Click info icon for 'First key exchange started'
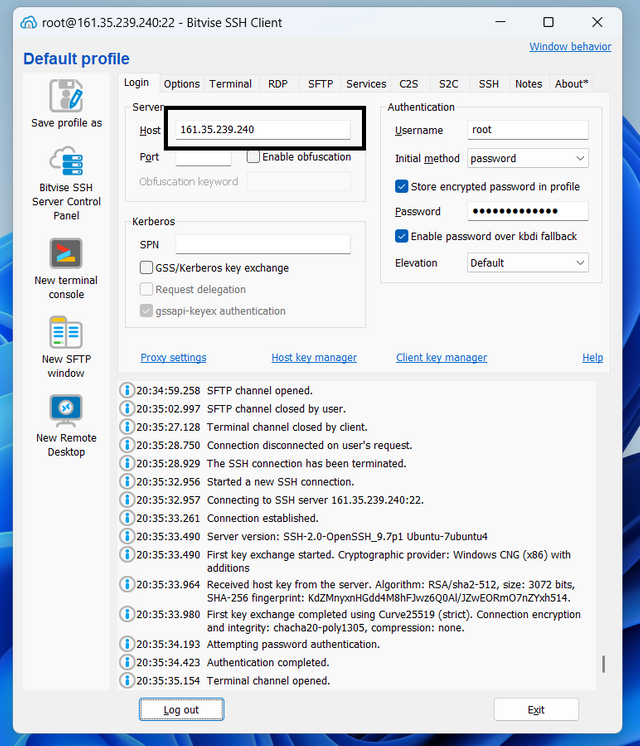 pyautogui.click(x=127, y=554)
